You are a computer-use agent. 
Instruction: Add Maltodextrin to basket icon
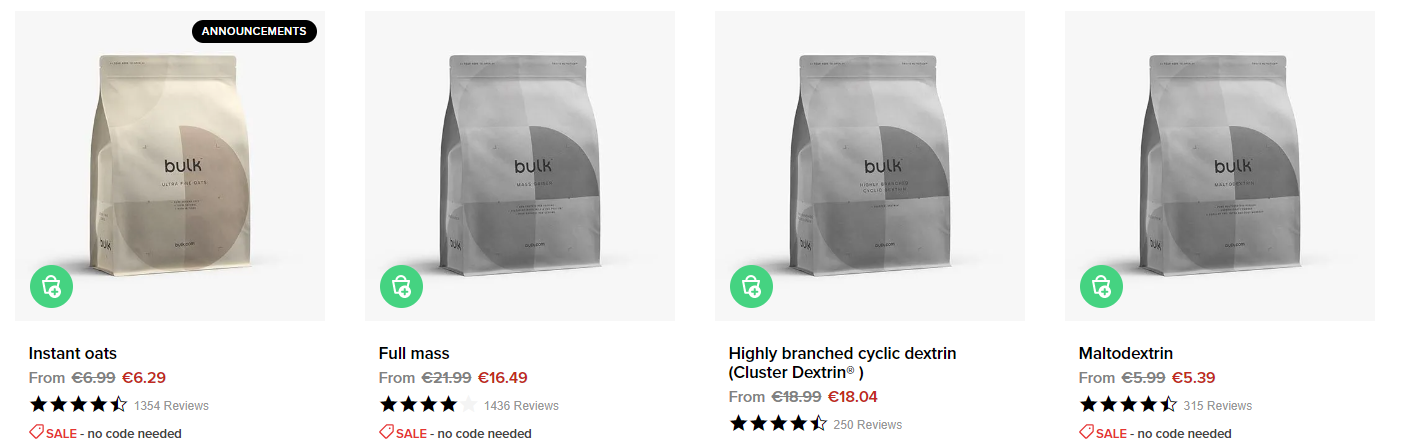pos(1101,286)
